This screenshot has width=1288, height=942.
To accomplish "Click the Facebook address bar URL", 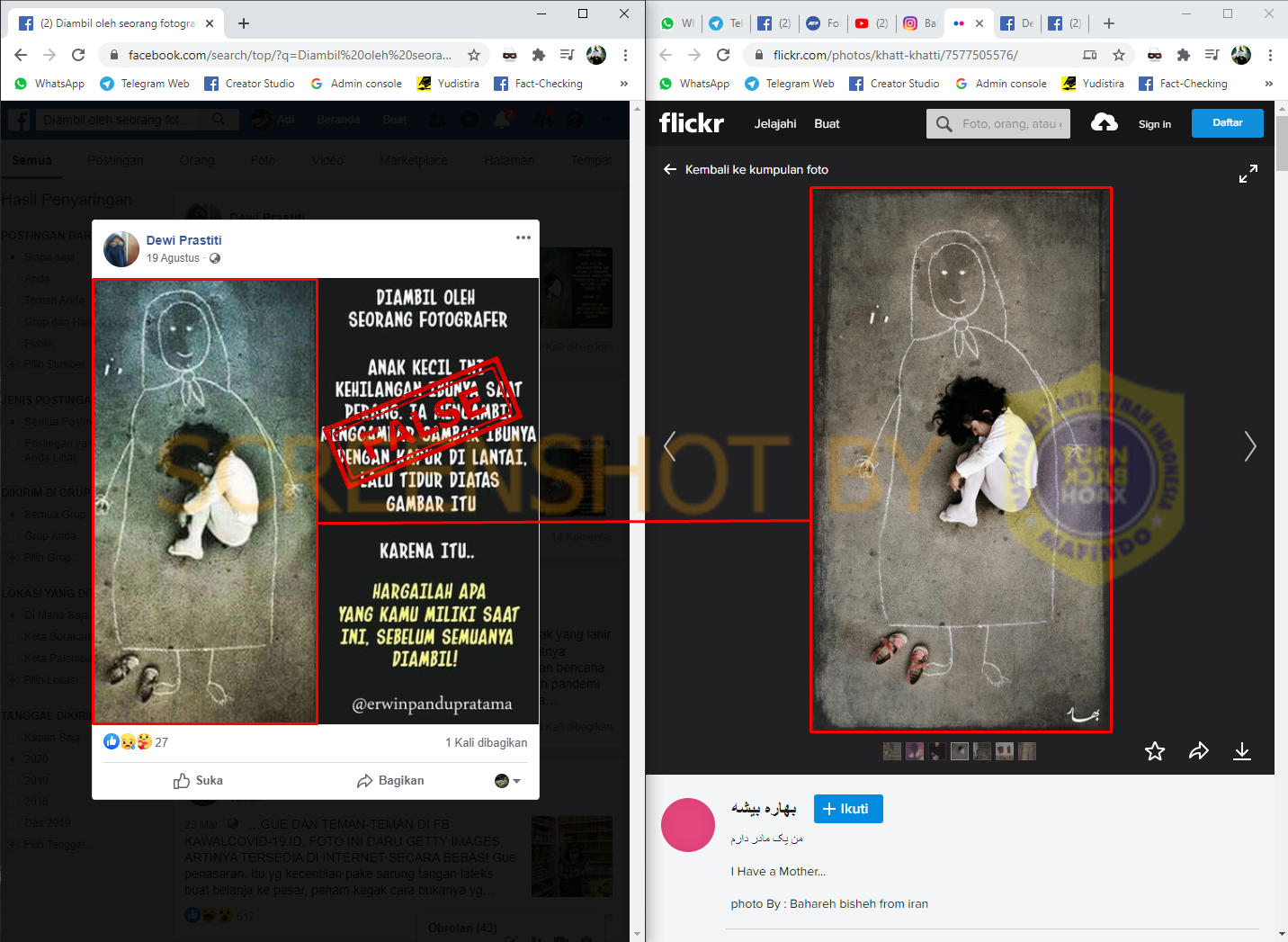I will (x=290, y=55).
